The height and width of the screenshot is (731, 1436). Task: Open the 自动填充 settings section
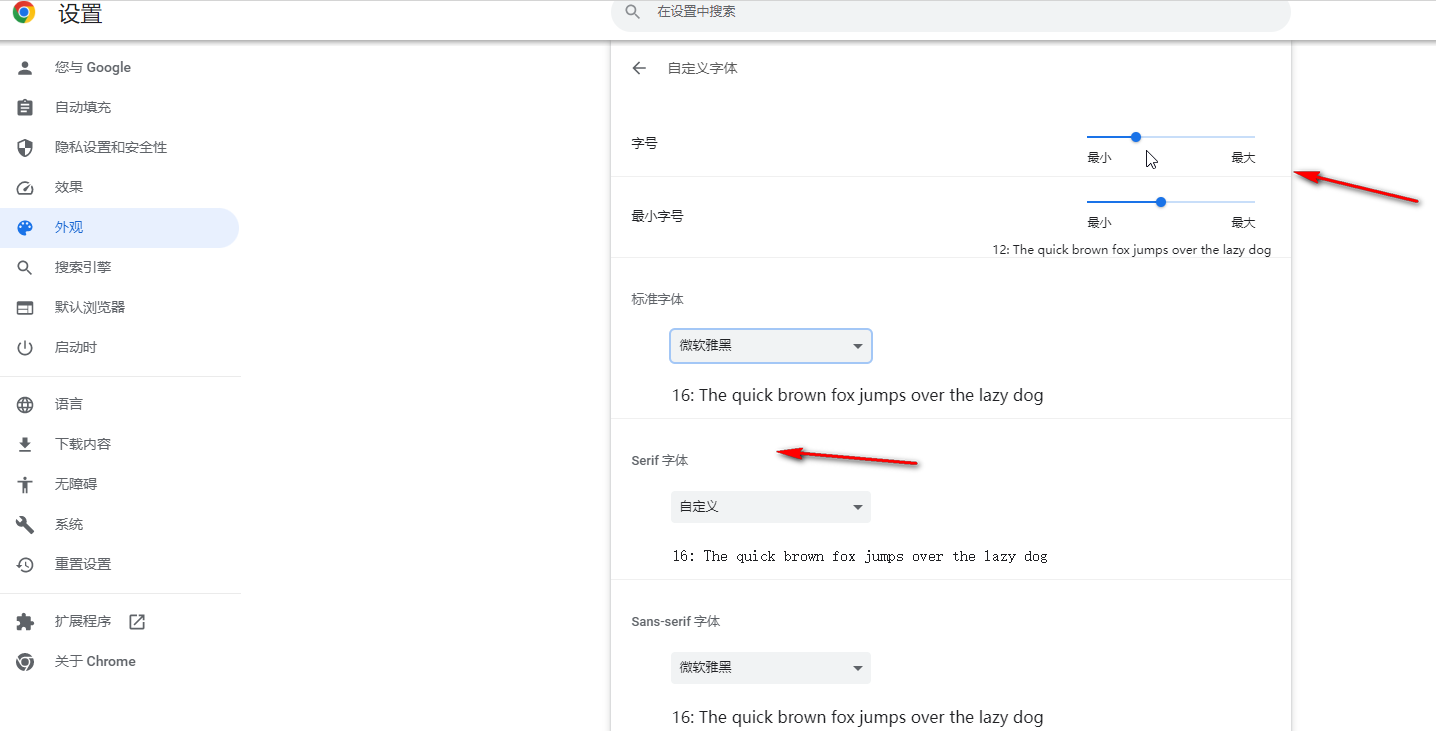point(120,108)
